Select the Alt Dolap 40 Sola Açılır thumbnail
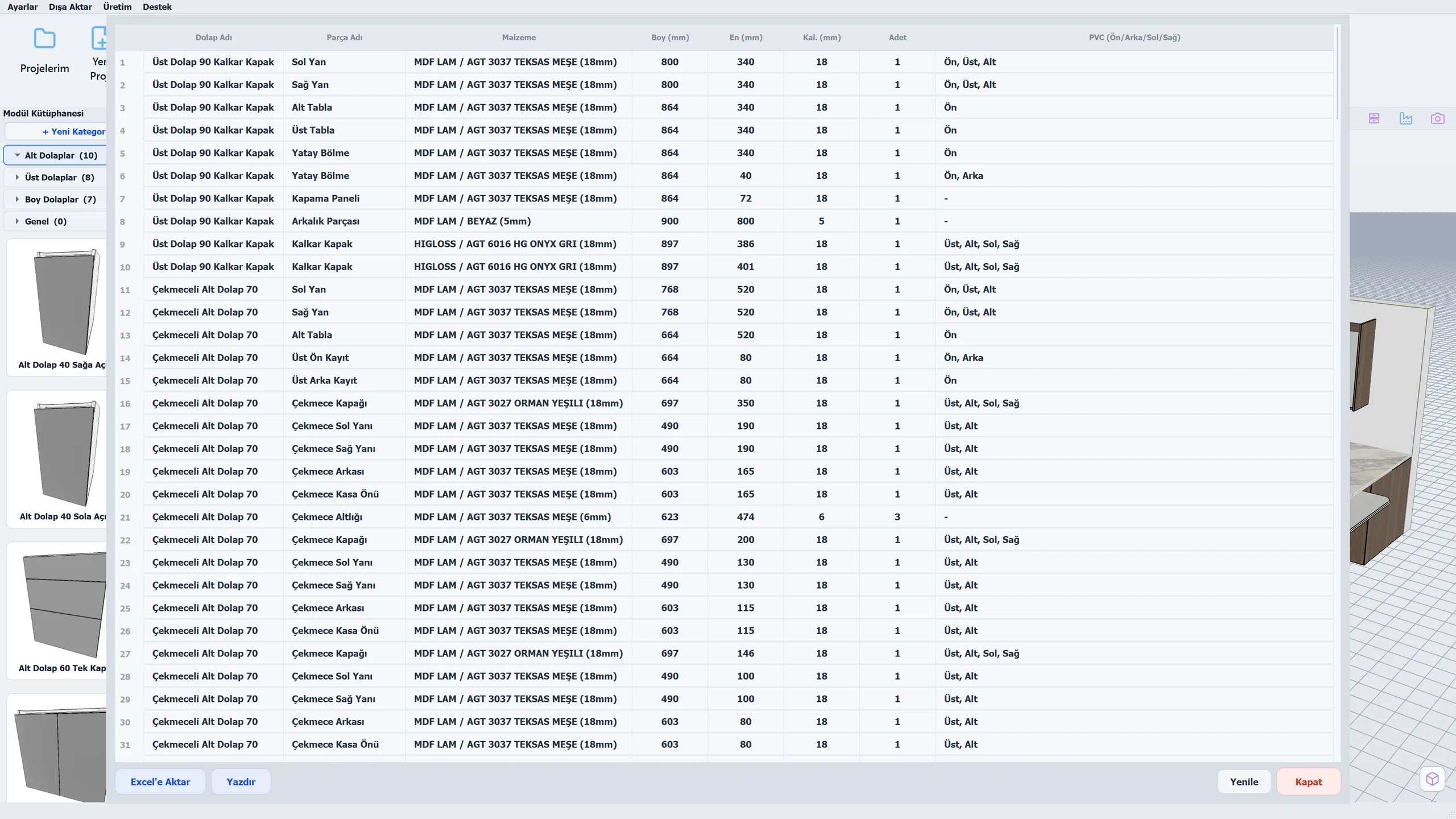 [57, 460]
